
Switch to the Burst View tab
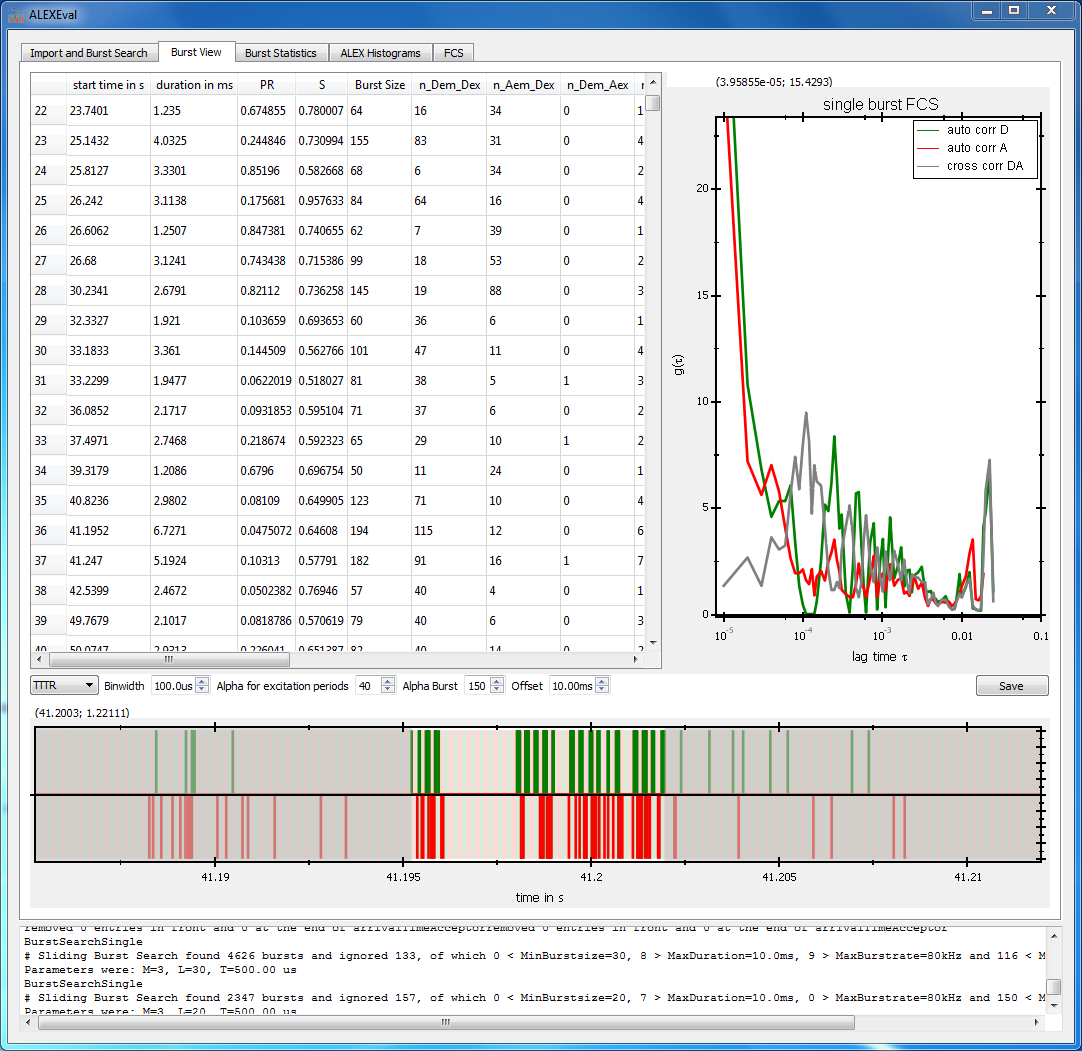[196, 52]
